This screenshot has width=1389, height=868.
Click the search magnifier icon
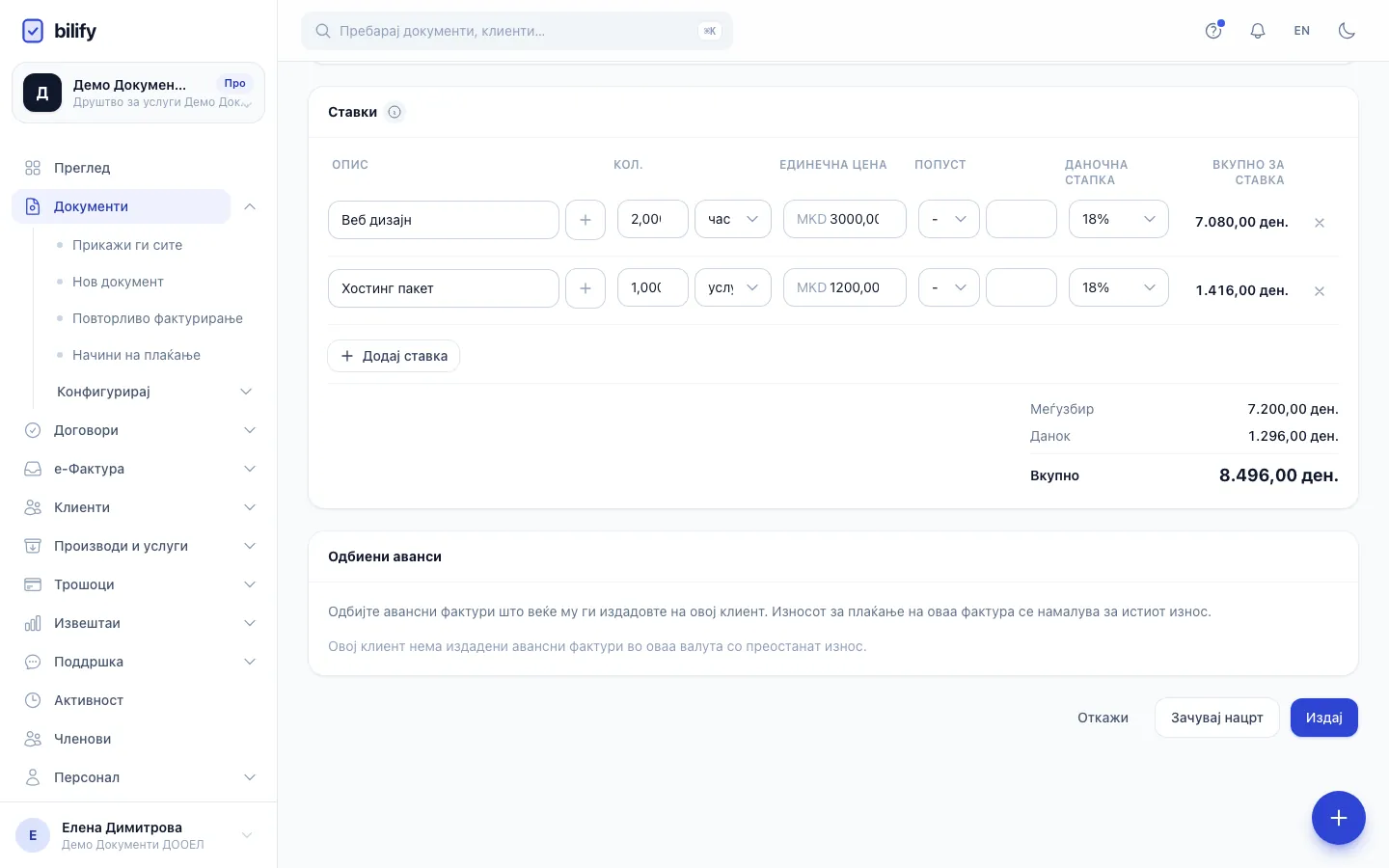tap(323, 31)
